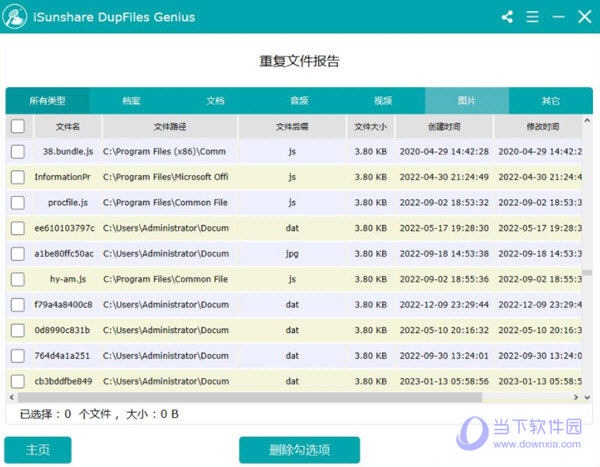This screenshot has height=467, width=600.
Task: Check the 764d4a1a251 row checkbox
Action: coord(18,356)
